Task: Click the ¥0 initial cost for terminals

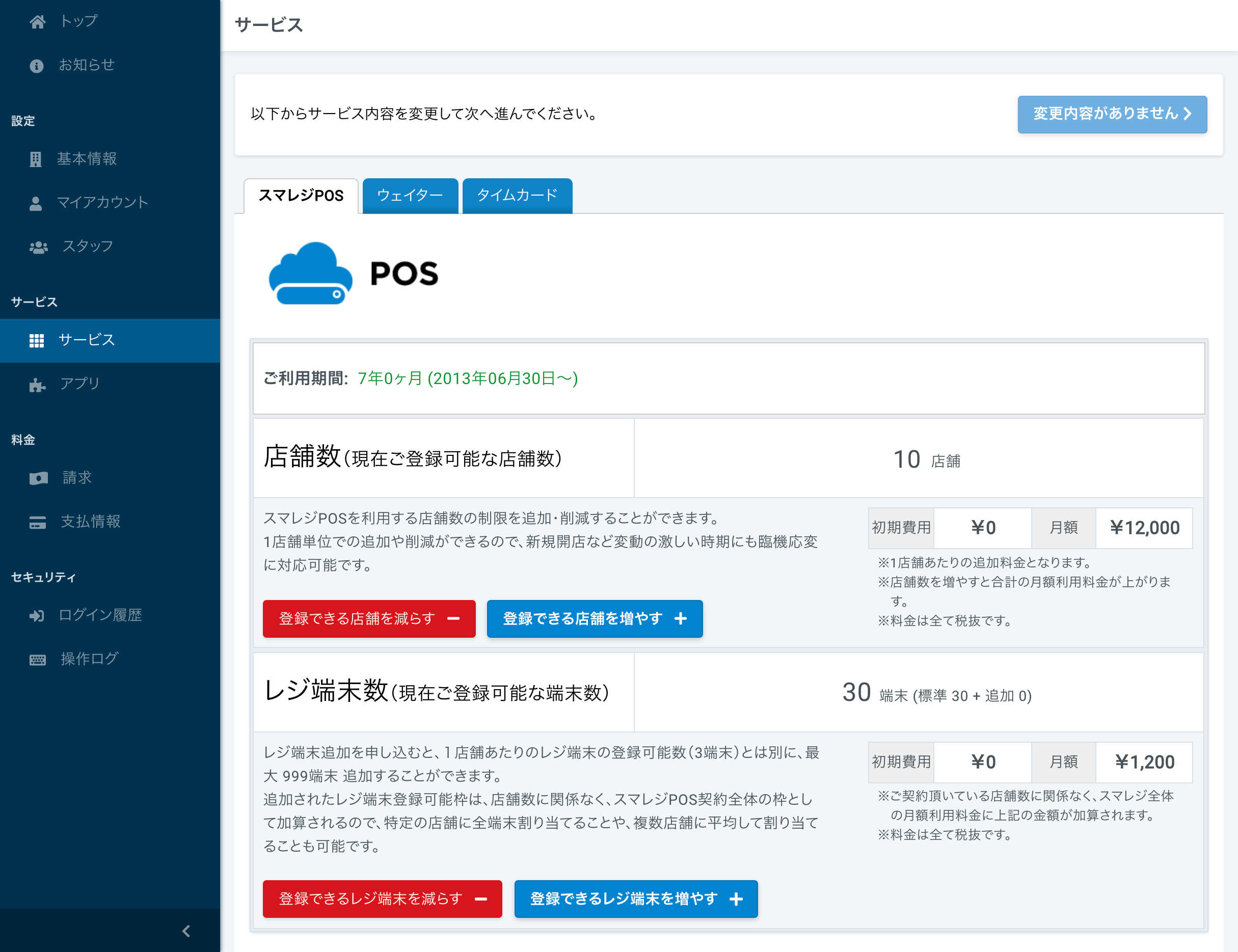Action: click(982, 762)
